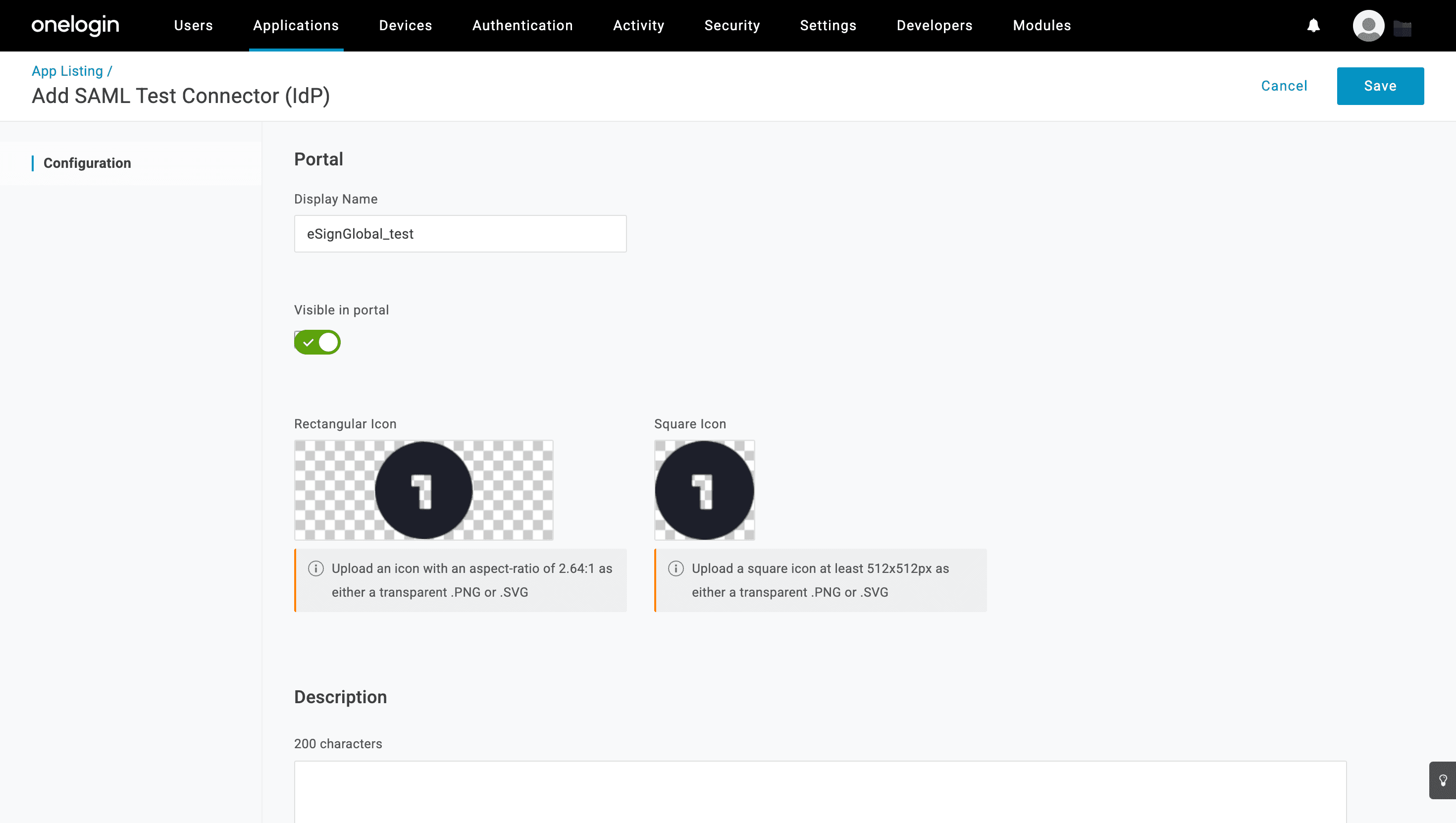Click the square icon info symbol

pos(676,568)
